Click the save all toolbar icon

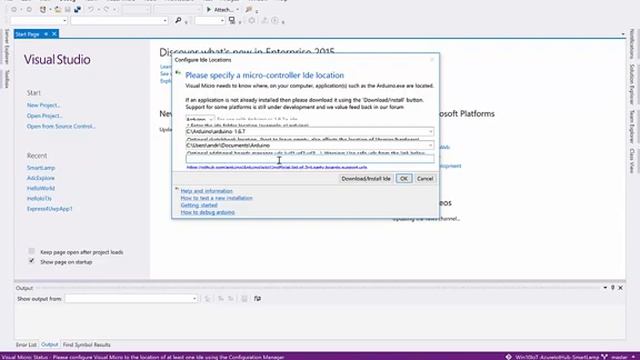[x=77, y=9]
